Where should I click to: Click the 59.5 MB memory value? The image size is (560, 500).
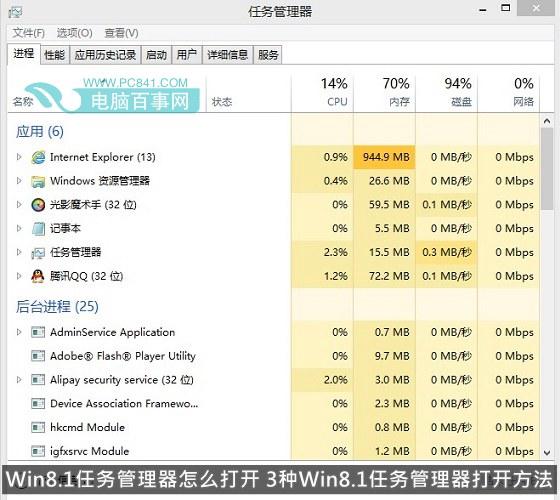[x=389, y=205]
